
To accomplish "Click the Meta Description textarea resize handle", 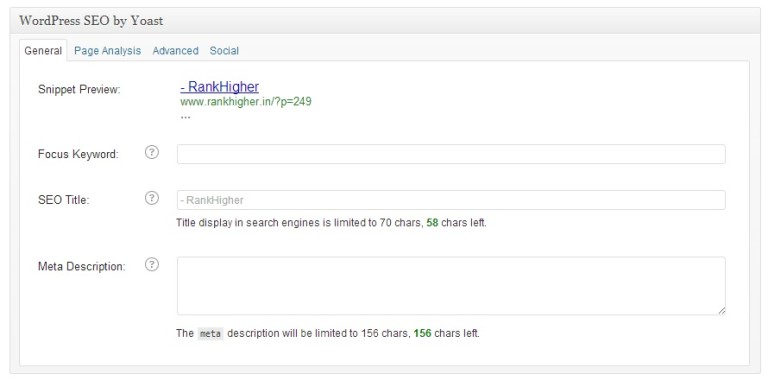I will tap(721, 311).
